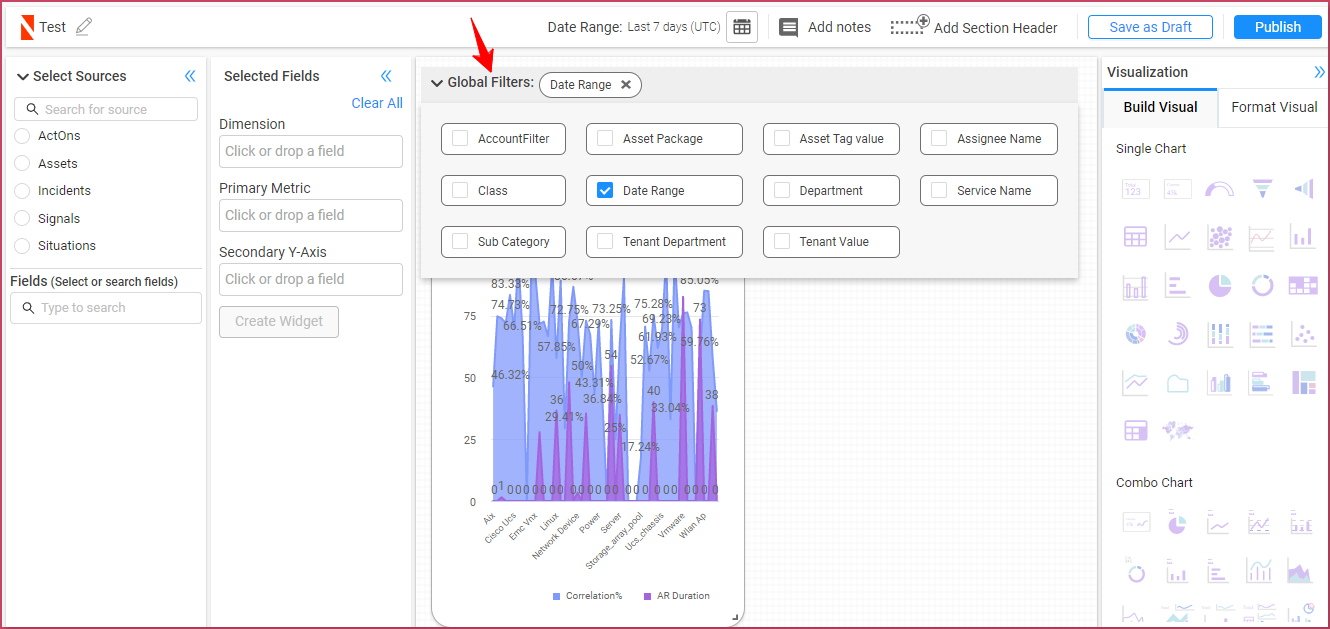Click the Create Widget button
The height and width of the screenshot is (629, 1330).
coord(279,321)
